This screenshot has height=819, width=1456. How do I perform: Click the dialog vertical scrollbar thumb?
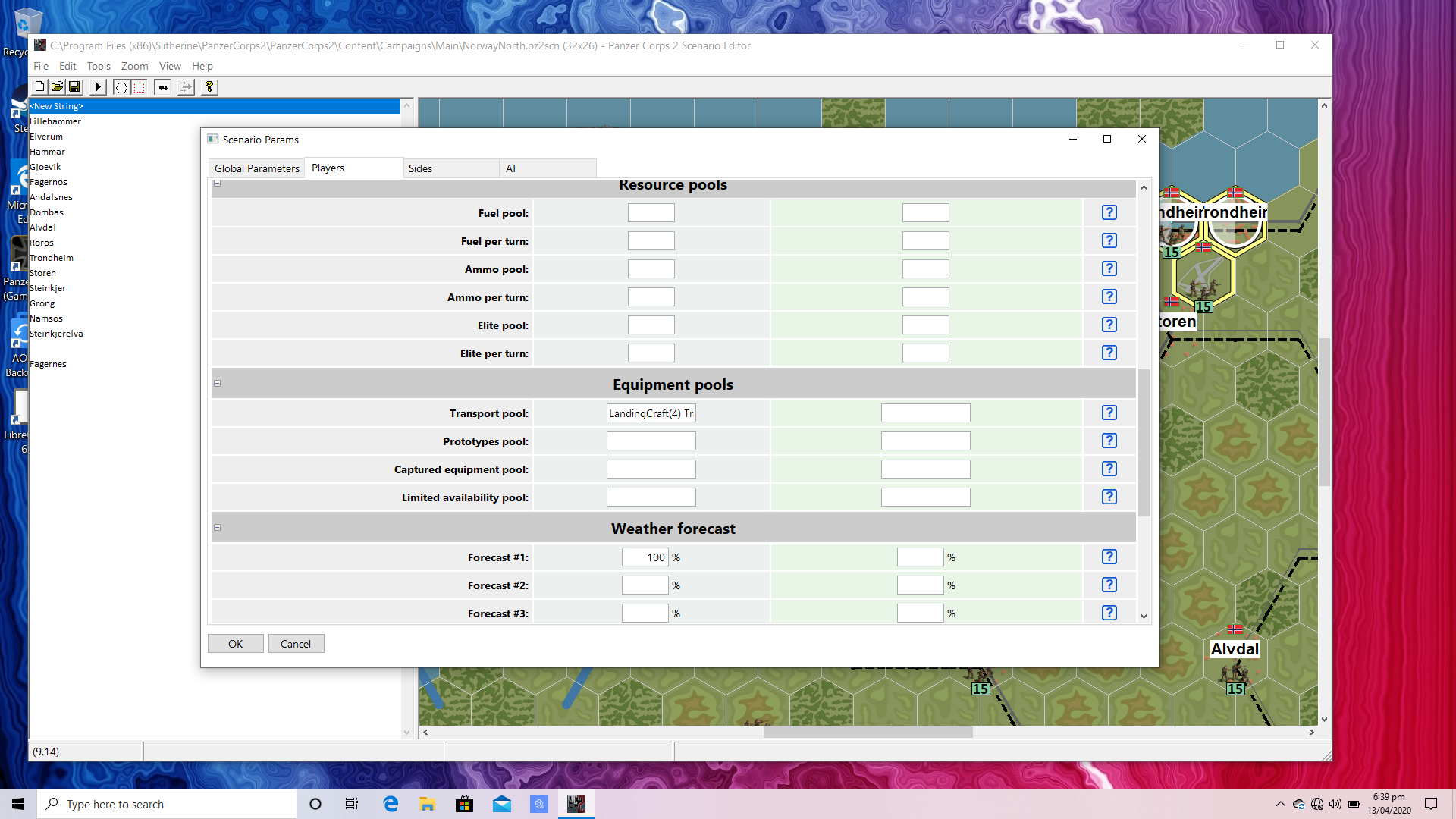1144,442
